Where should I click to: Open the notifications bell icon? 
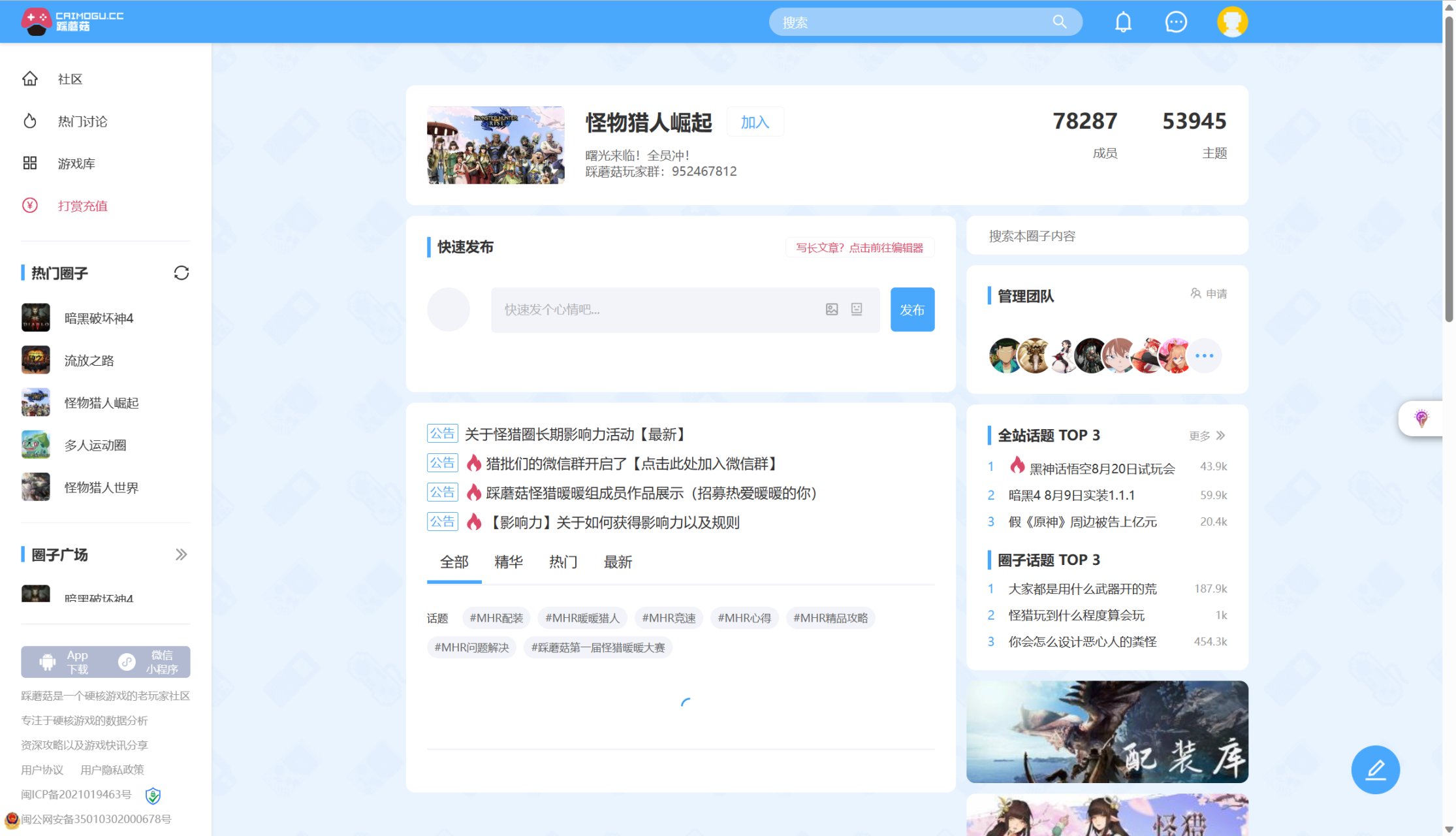click(1123, 22)
